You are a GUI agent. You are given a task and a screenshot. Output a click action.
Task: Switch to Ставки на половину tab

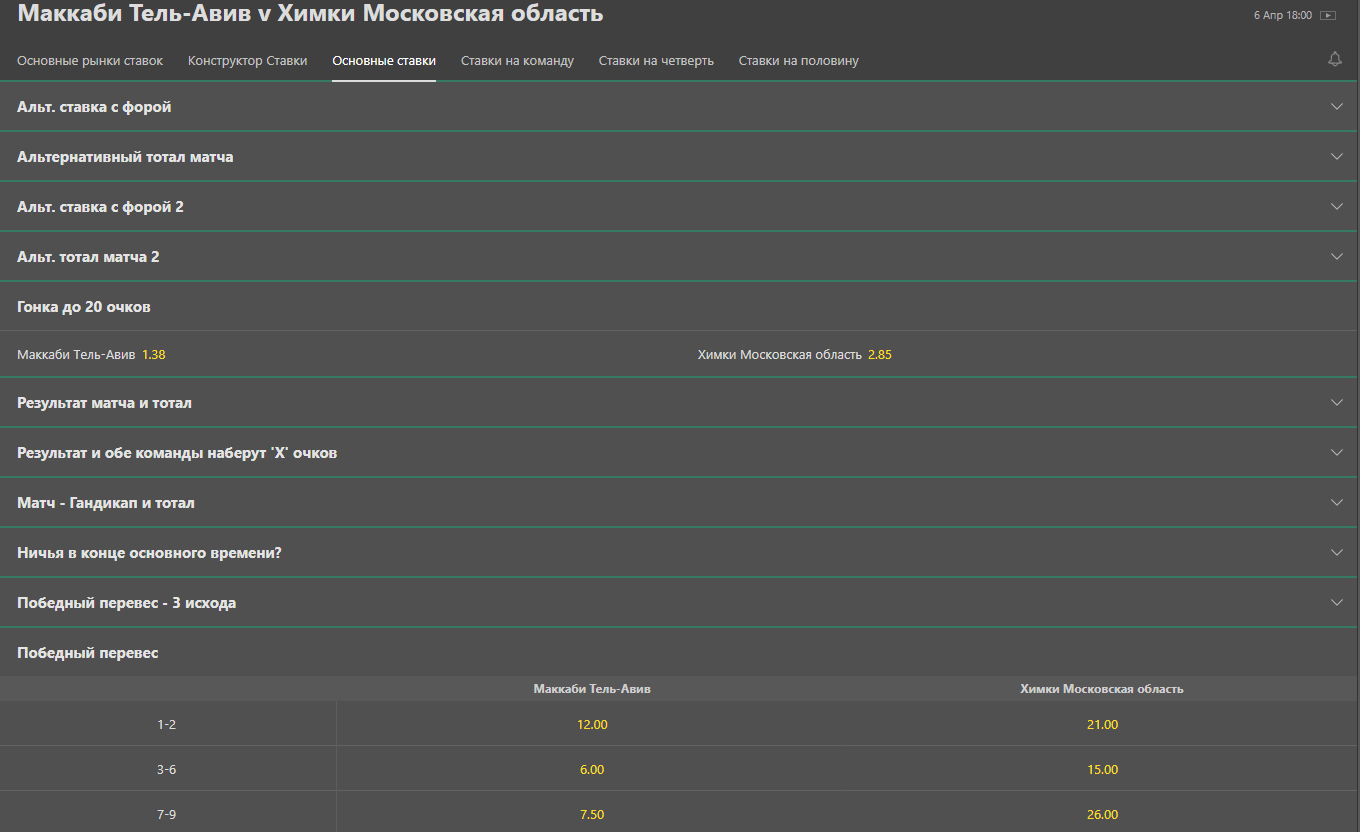coord(798,61)
